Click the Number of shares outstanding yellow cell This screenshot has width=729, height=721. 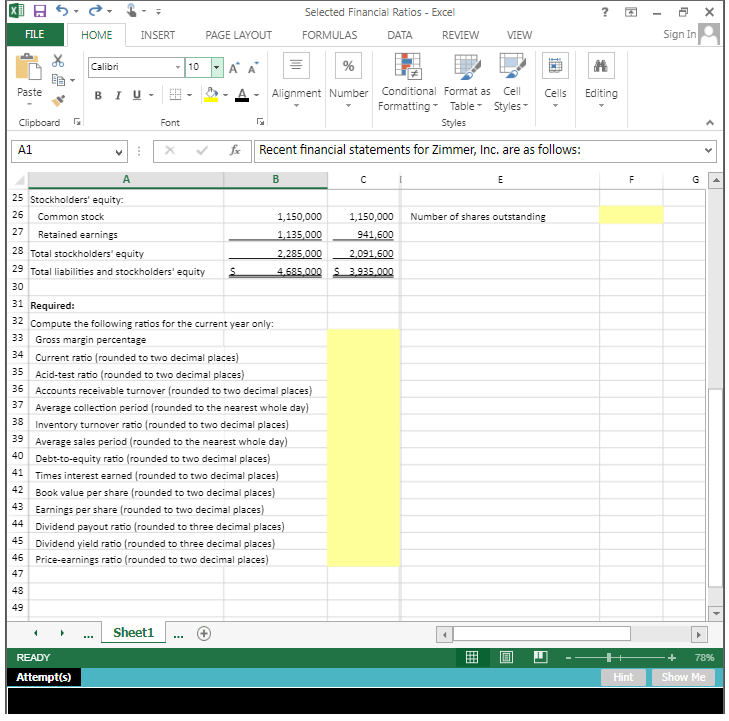click(631, 215)
